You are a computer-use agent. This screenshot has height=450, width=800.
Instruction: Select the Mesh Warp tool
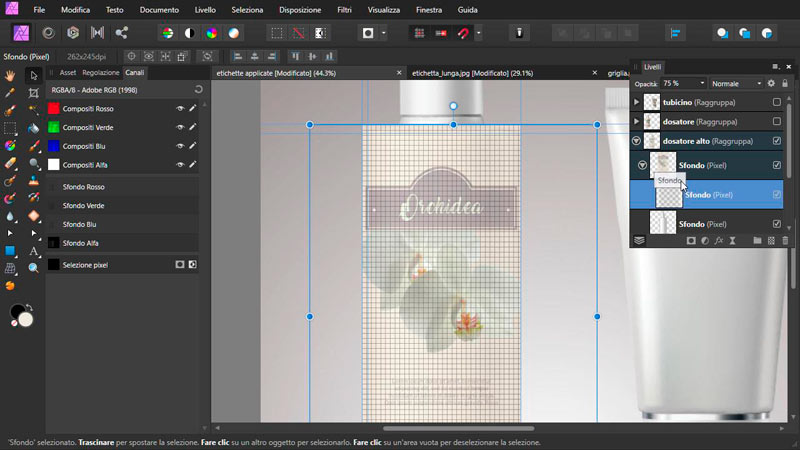coord(10,268)
